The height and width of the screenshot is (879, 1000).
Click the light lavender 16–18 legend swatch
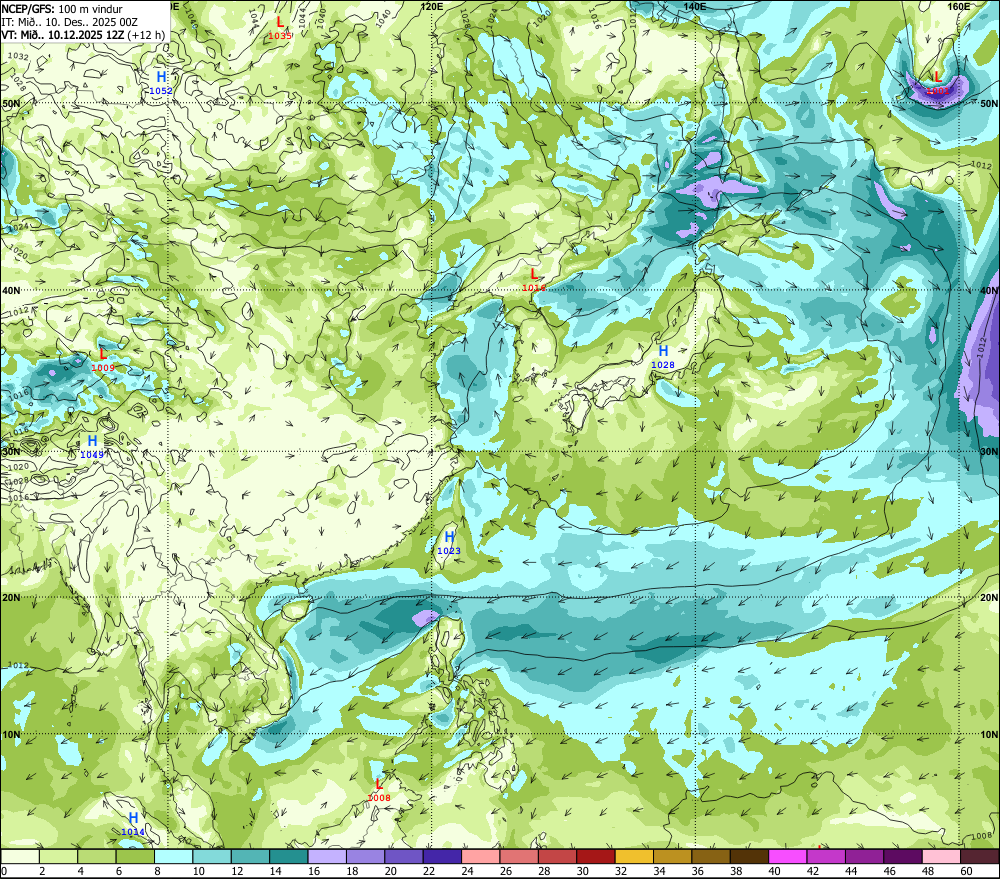click(x=327, y=856)
